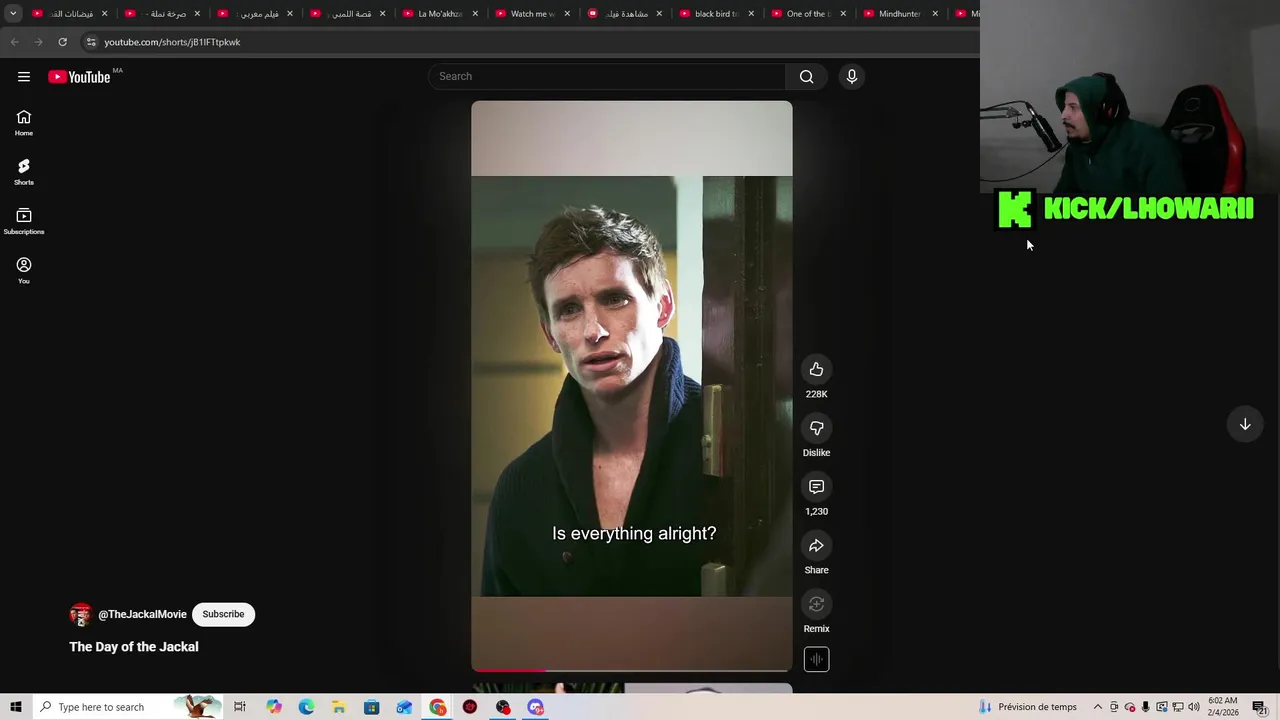Open the You section in sidebar
Viewport: 1280px width, 720px height.
pos(24,270)
